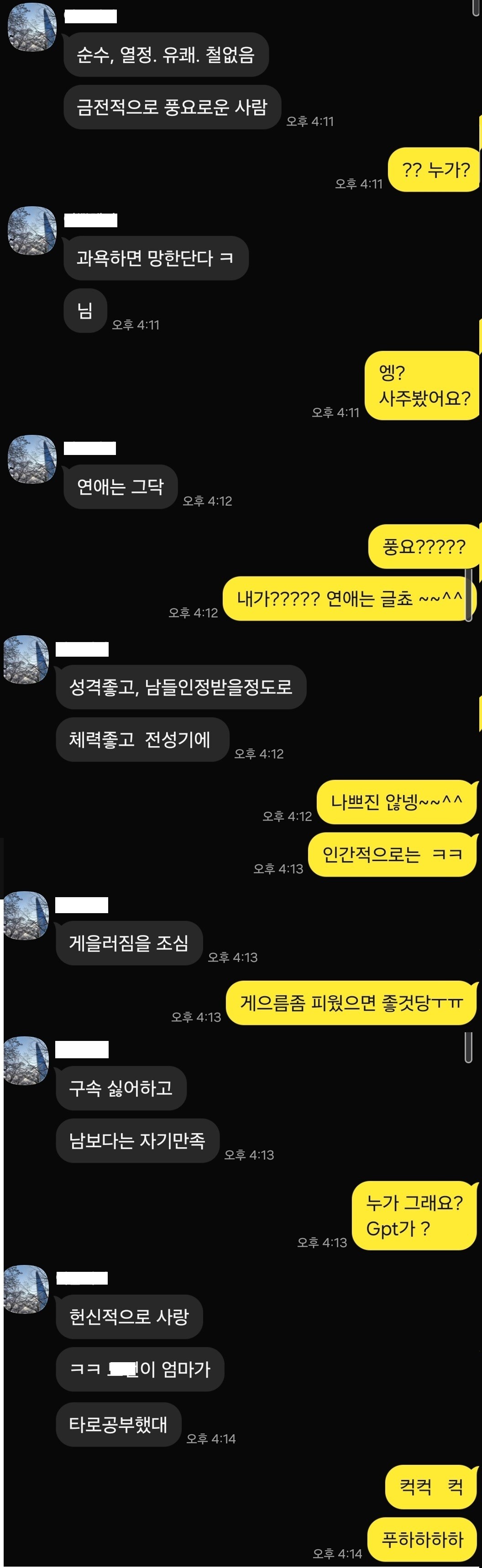Screen dimensions: 482x1568
Task: Tap the '나쁘진 않넹~~^^' yellow bubble
Action: (396, 802)
